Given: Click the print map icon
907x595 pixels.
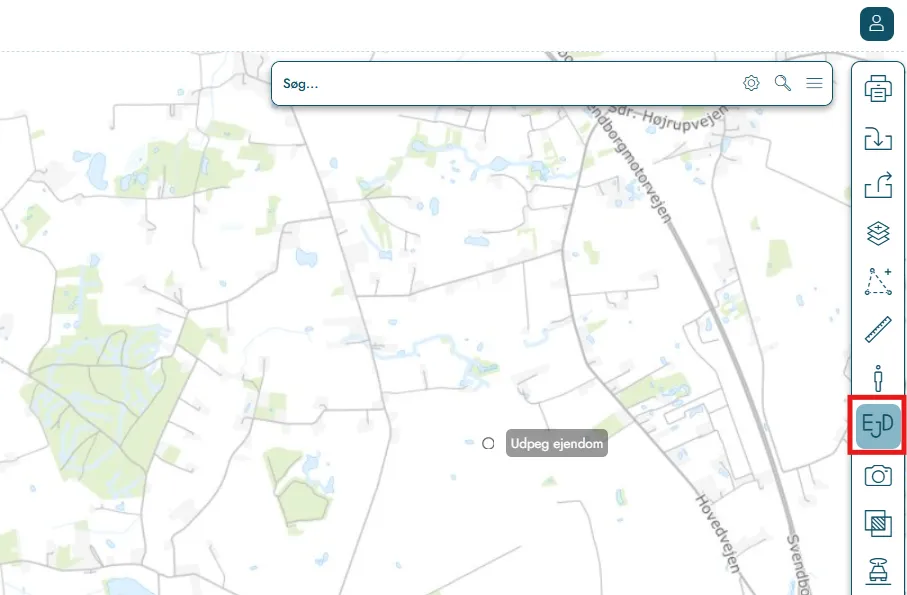Looking at the screenshot, I should pyautogui.click(x=877, y=90).
